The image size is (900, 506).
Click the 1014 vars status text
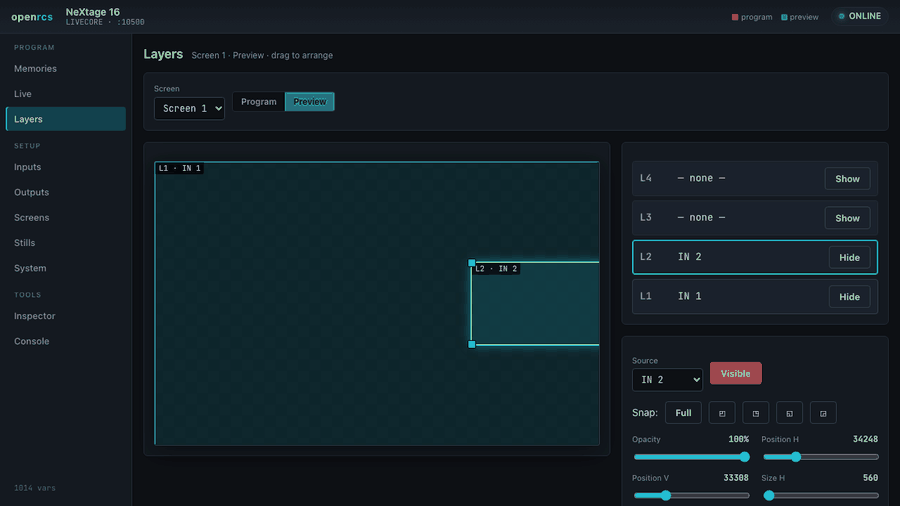click(x=35, y=488)
